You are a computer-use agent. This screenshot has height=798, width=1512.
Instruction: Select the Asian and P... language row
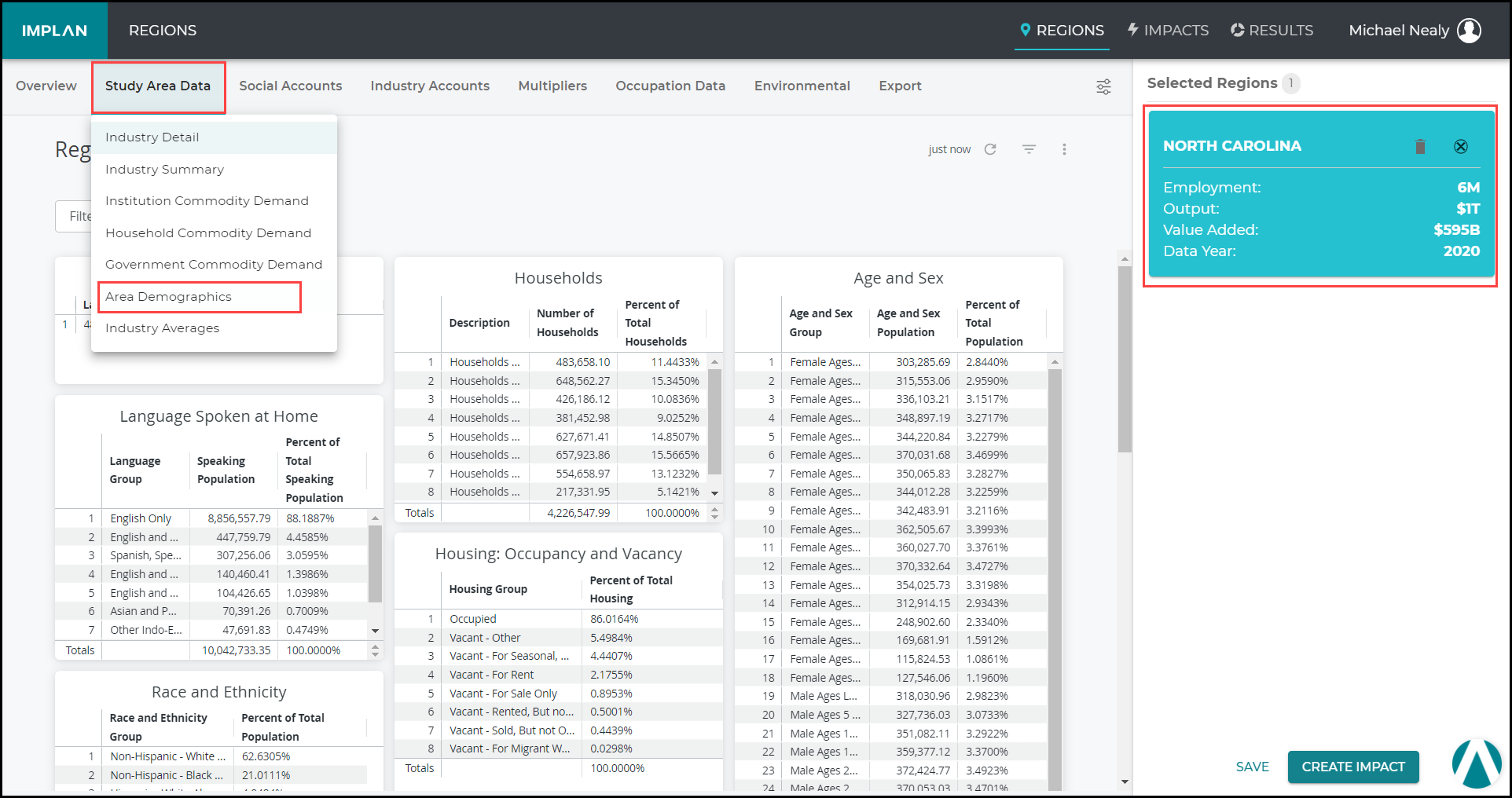(211, 611)
